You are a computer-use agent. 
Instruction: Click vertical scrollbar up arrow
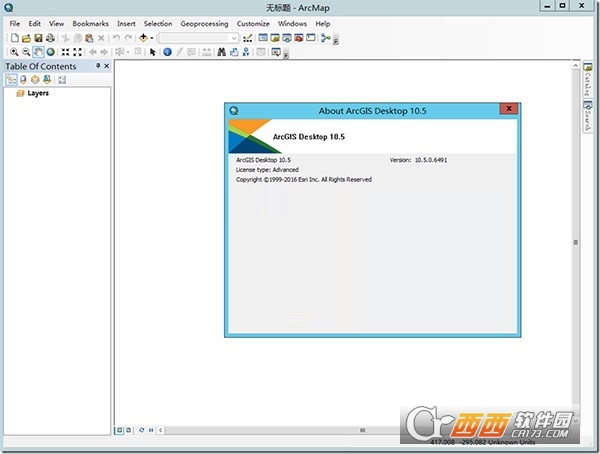point(576,65)
